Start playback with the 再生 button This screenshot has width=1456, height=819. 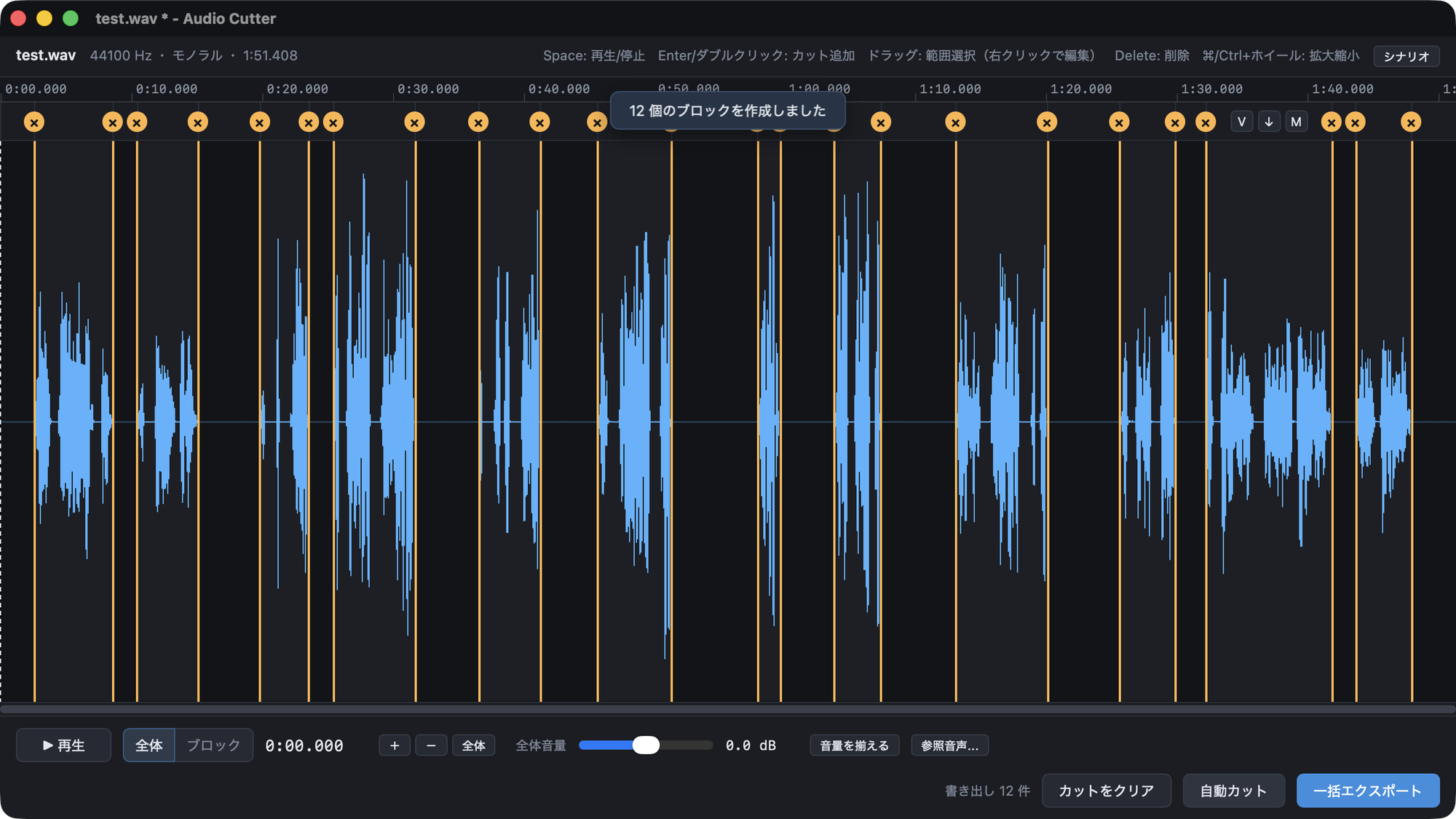pyautogui.click(x=64, y=745)
